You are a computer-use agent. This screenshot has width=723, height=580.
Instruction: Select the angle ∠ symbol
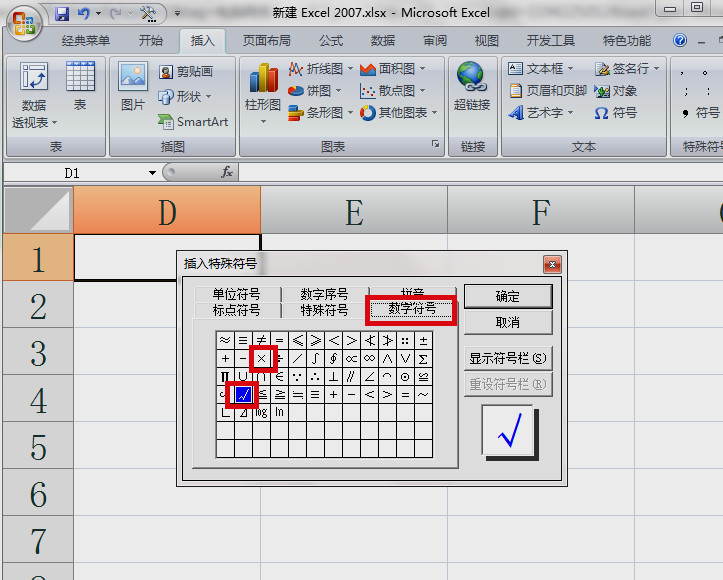[x=369, y=376]
